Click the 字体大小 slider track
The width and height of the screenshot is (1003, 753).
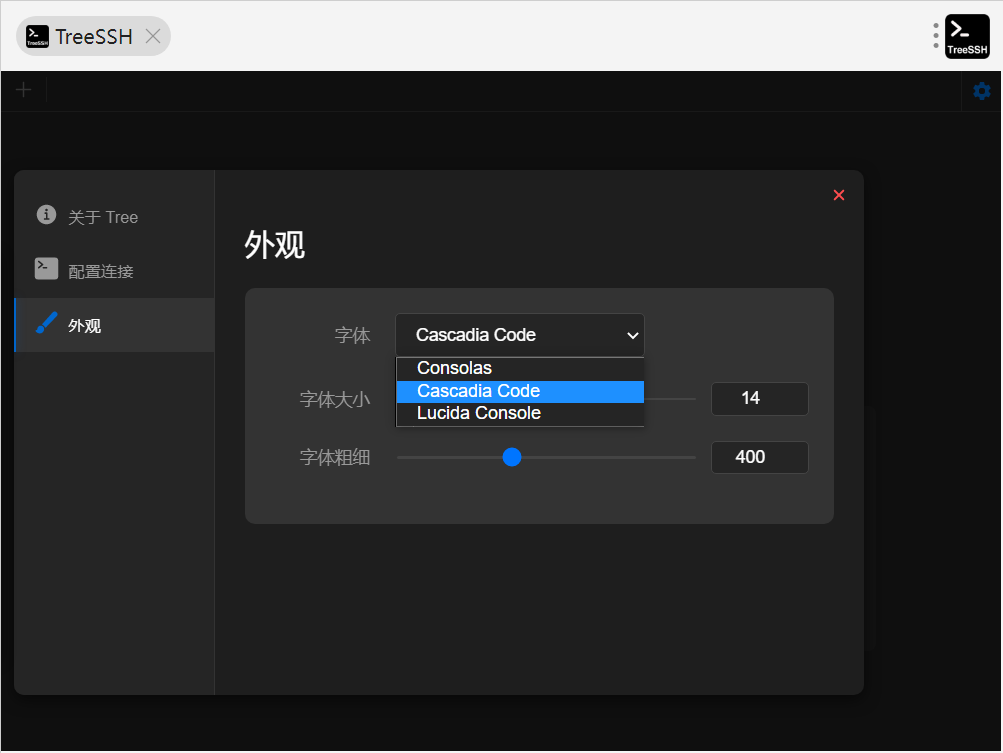point(670,399)
